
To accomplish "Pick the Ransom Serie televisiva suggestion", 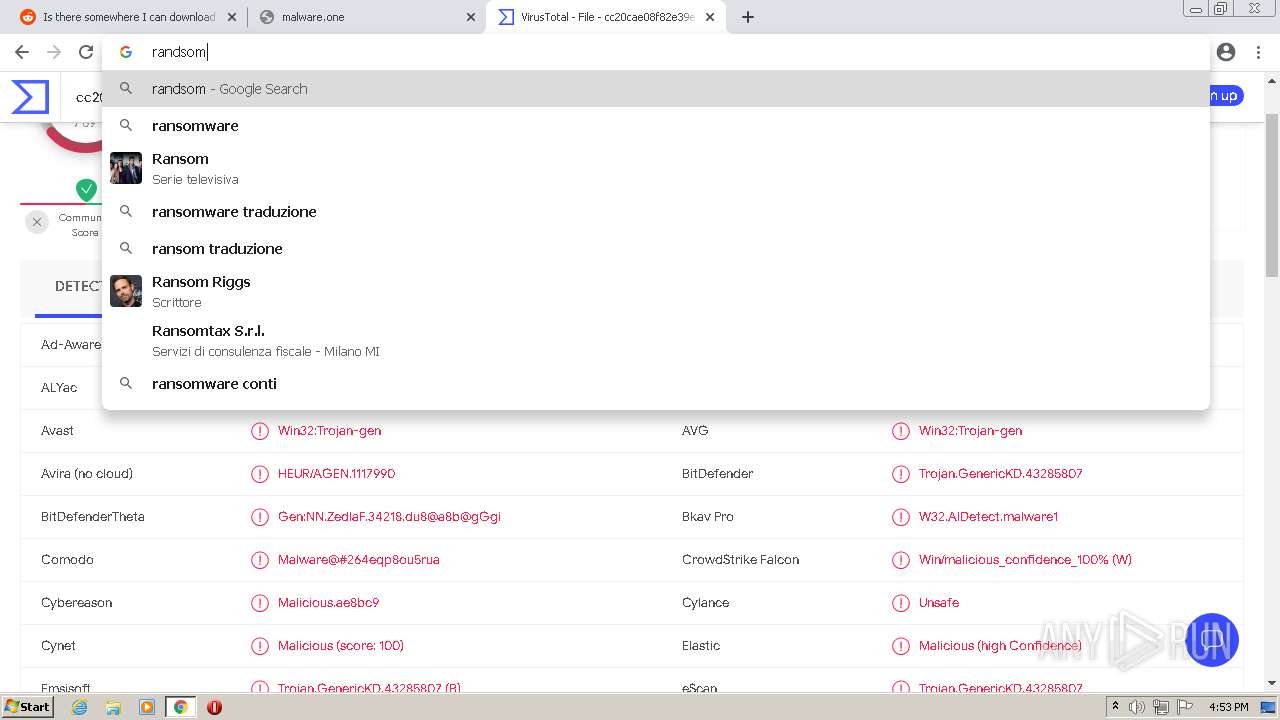I will pyautogui.click(x=656, y=168).
